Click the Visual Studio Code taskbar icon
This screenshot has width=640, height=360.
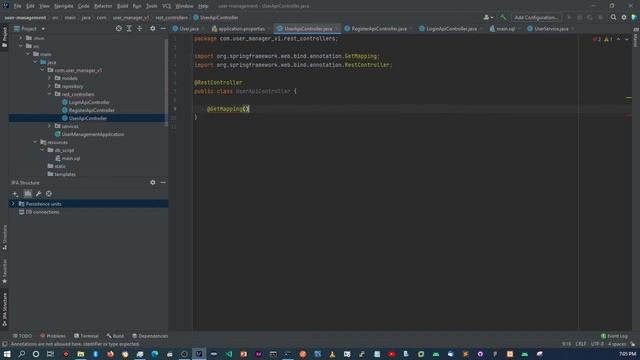tap(229, 354)
